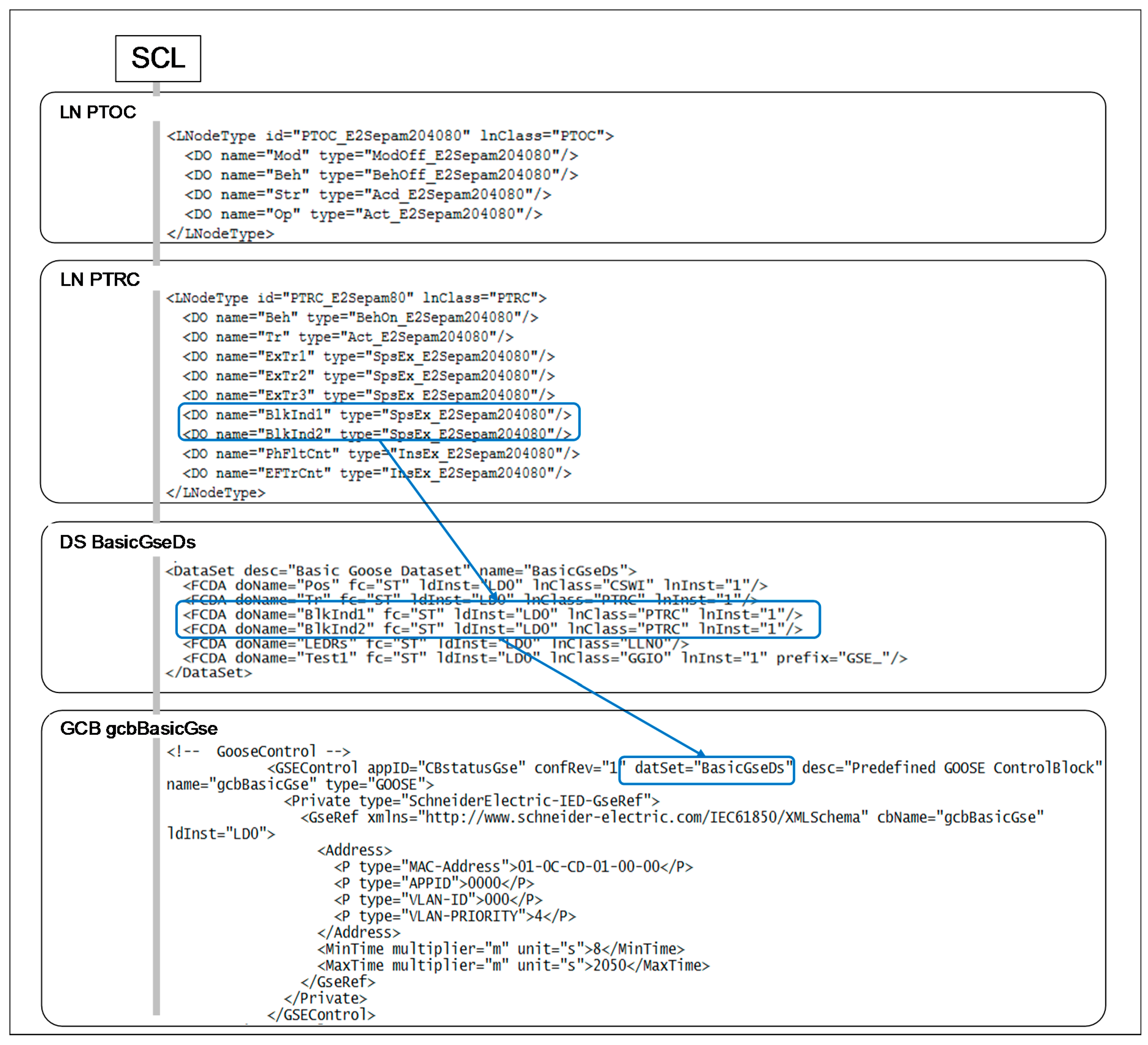Click FCDA doName="BlkInd2" dataset entry
The height and width of the screenshot is (1045, 1148).
(x=492, y=629)
